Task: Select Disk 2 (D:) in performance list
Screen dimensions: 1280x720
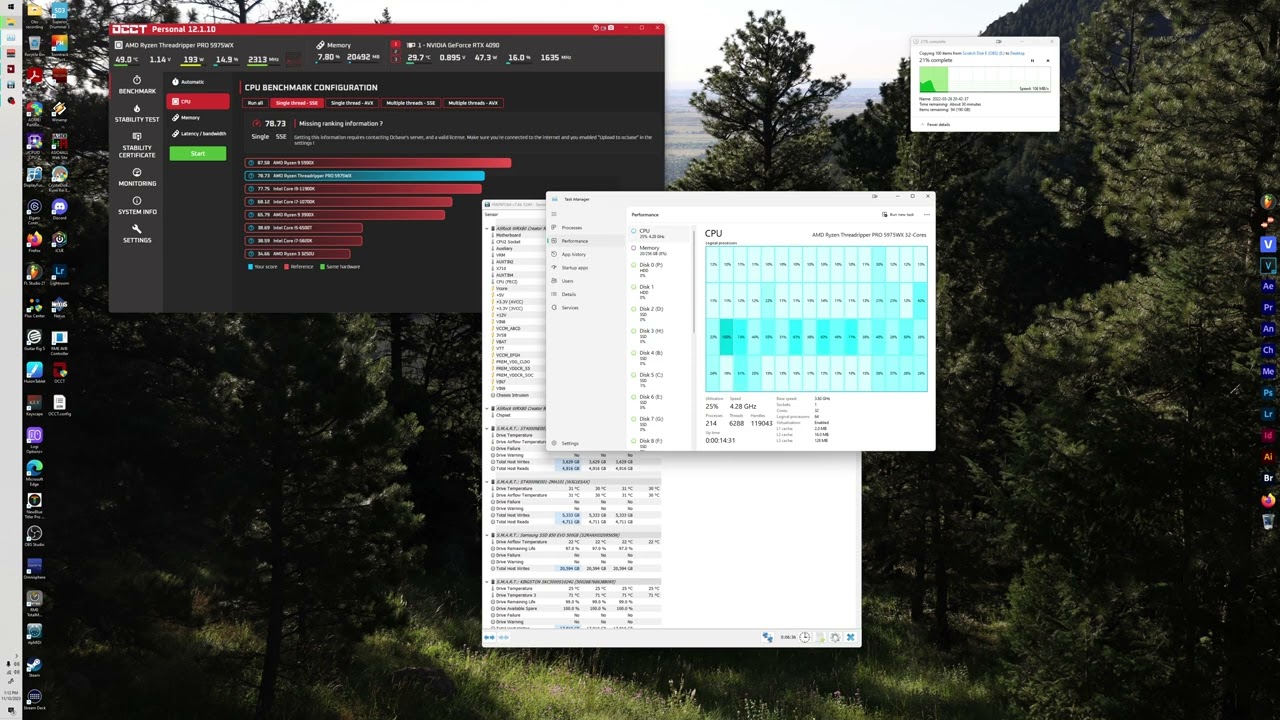Action: [650, 311]
